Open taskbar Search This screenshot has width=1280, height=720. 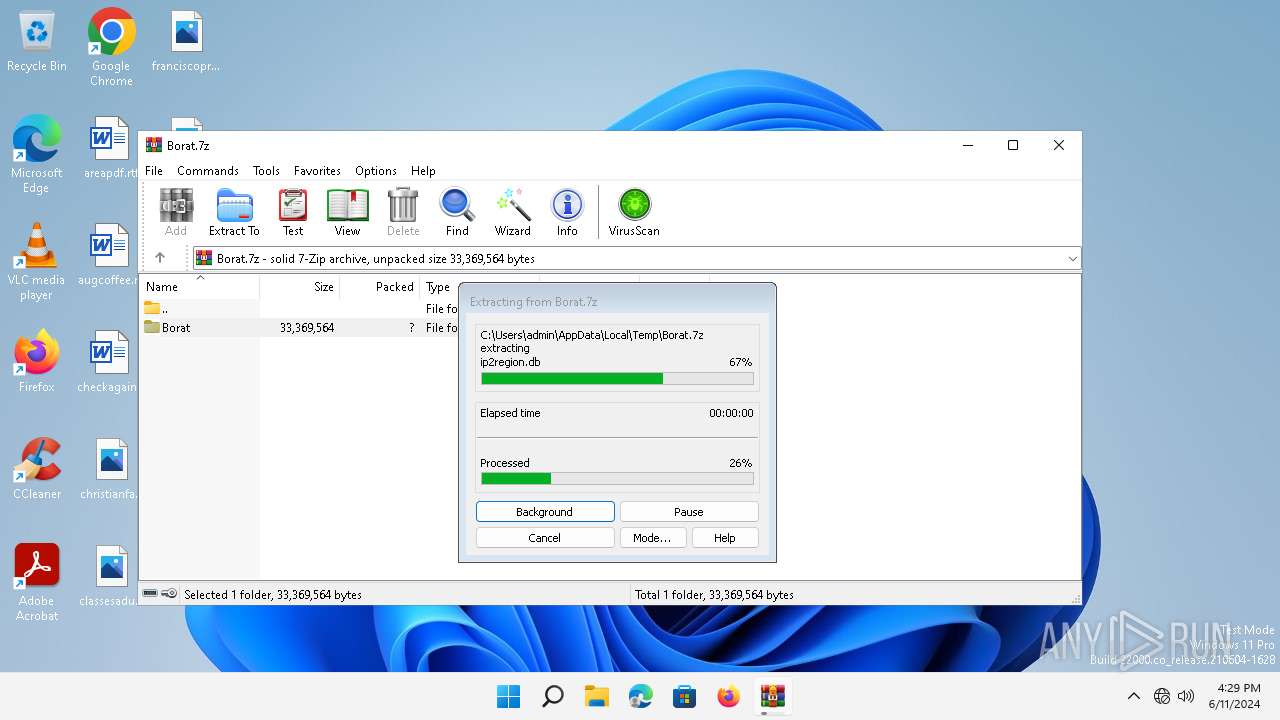[552, 696]
